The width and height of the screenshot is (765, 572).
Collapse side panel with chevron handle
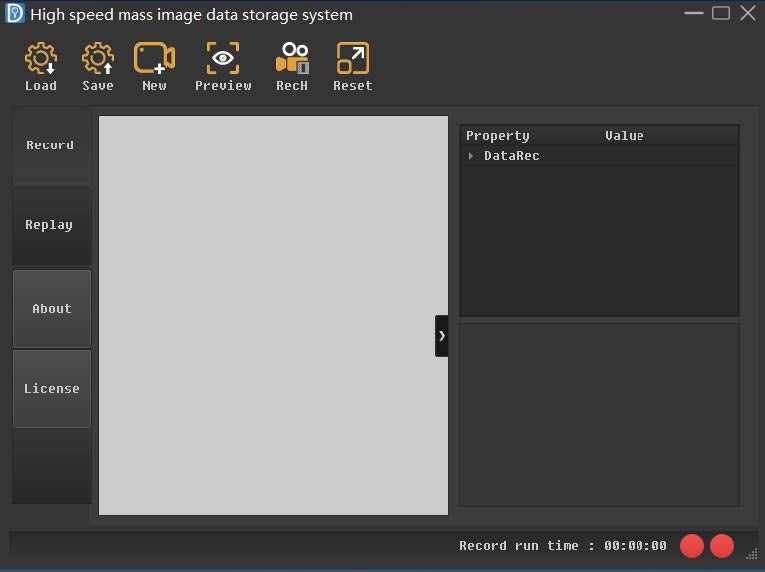(x=441, y=336)
